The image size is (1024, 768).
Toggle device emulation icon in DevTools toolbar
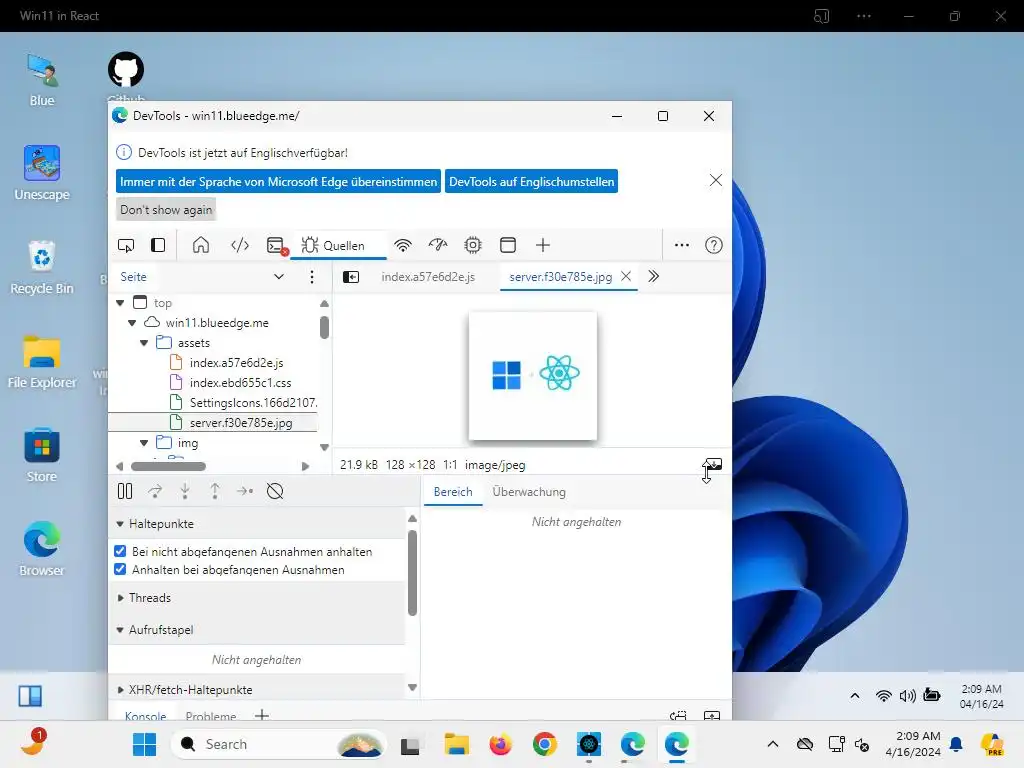click(125, 246)
